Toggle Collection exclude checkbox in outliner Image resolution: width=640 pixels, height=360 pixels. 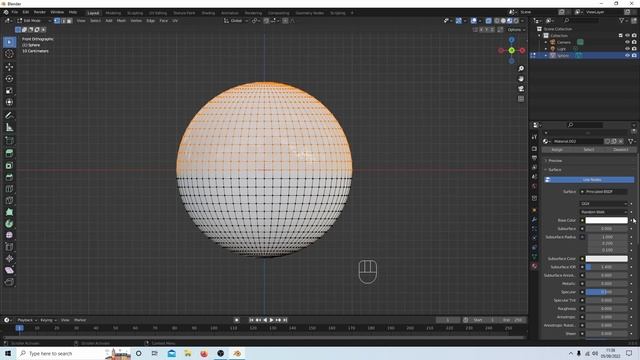click(x=621, y=36)
